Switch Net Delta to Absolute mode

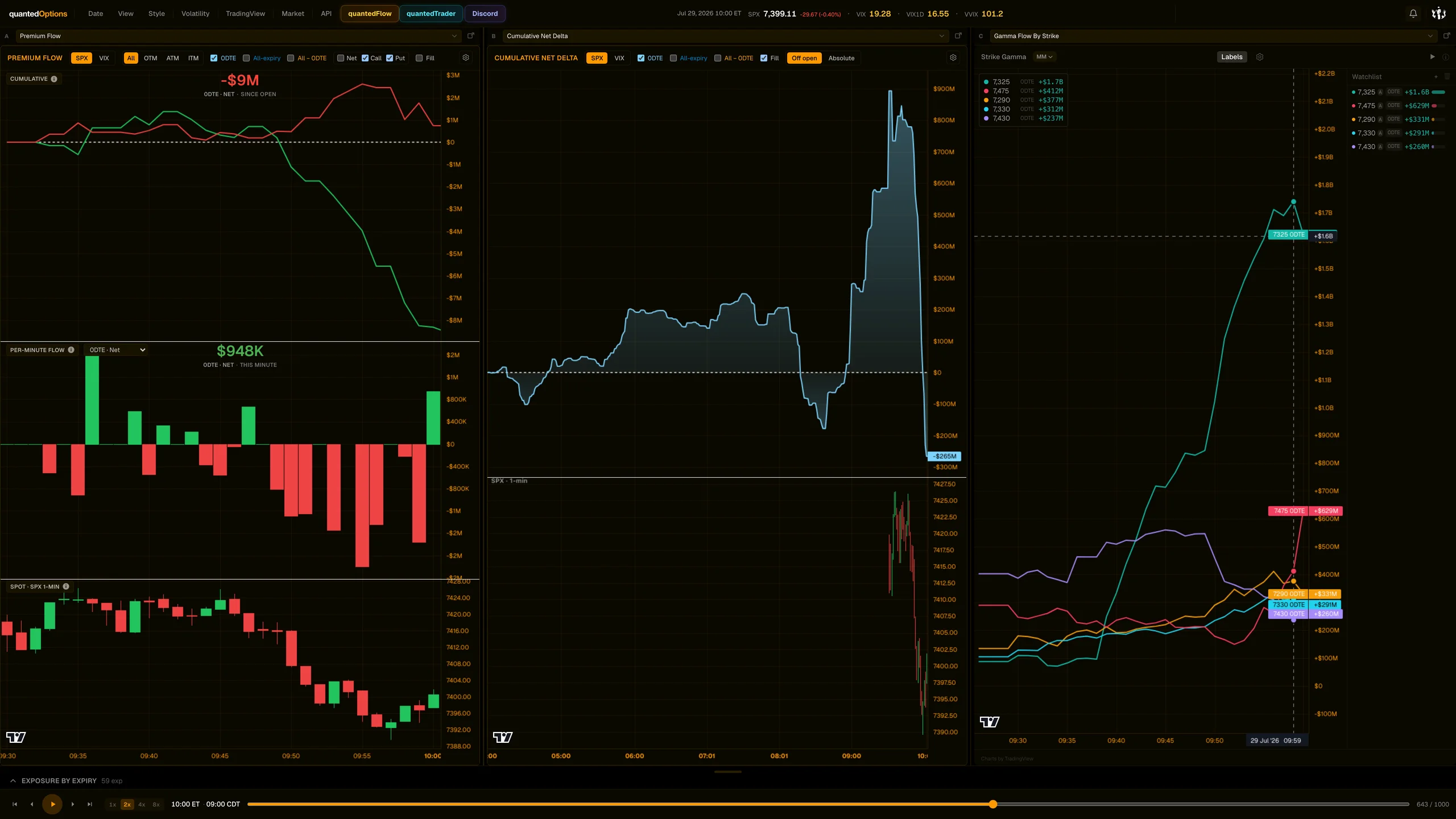[x=841, y=58]
